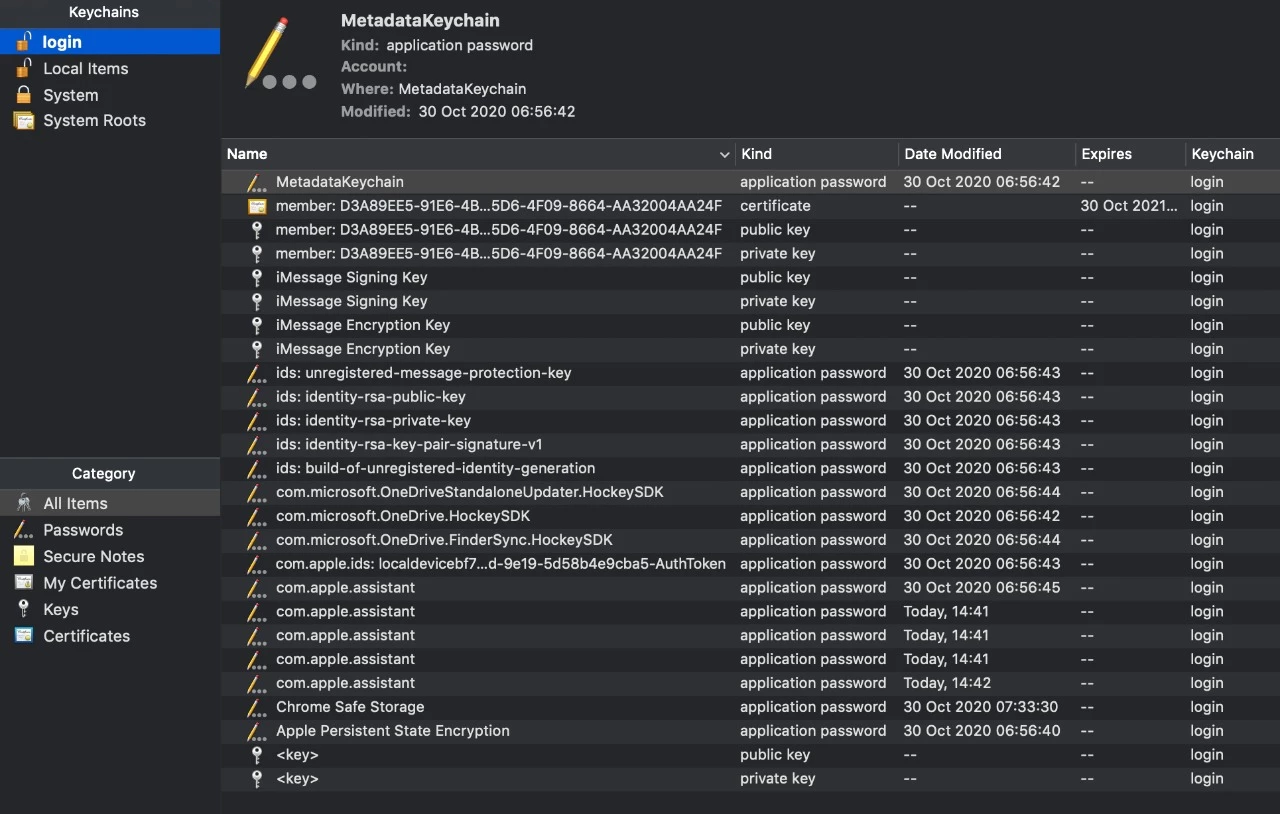The image size is (1280, 814).
Task: Select the Apple Persistent State Encryption entry
Action: [750, 731]
